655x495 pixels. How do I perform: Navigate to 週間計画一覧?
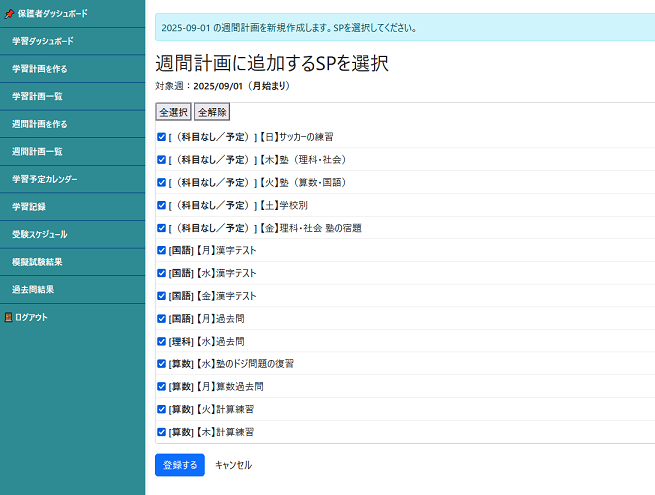click(x=37, y=151)
